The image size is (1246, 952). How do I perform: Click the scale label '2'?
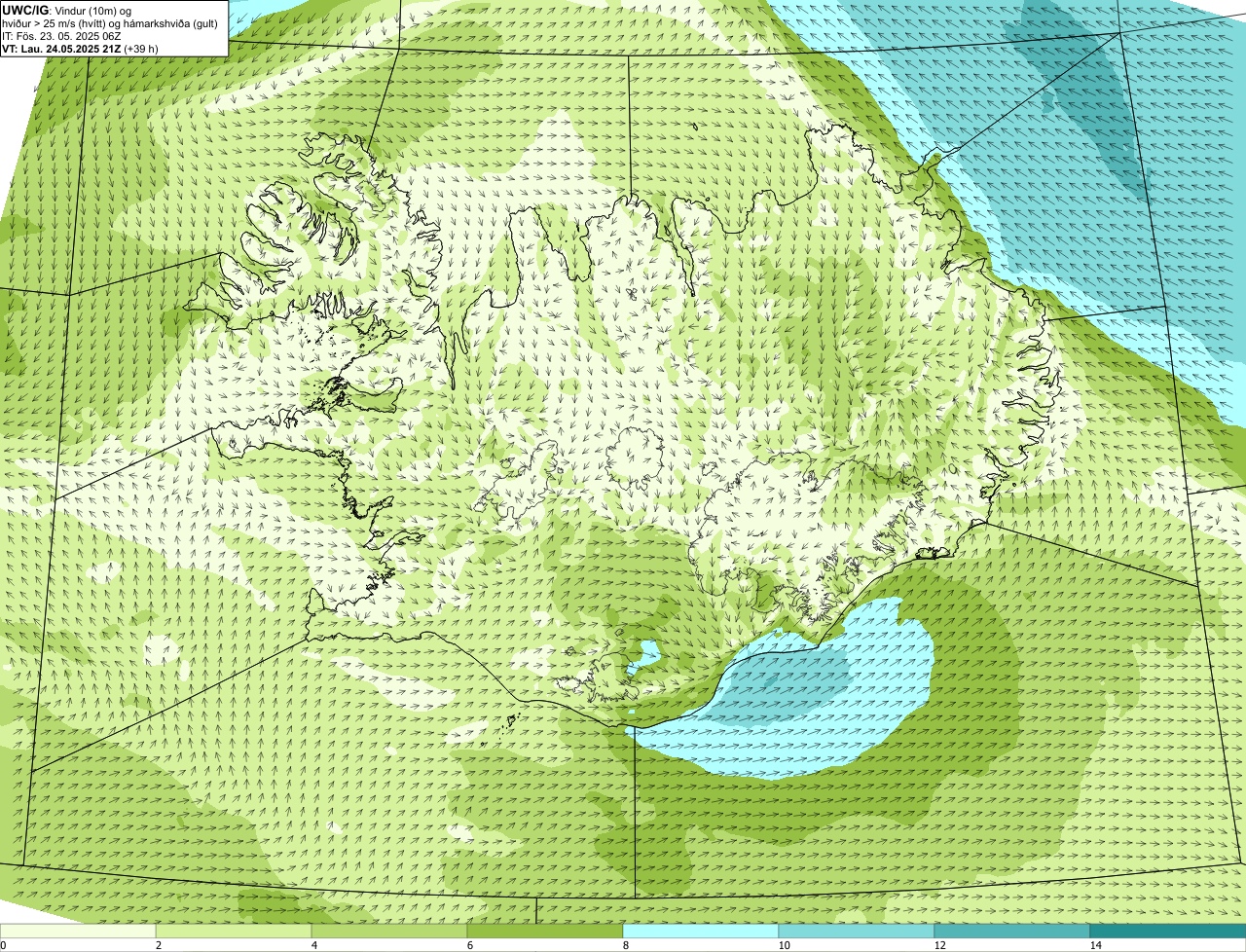pyautogui.click(x=158, y=945)
